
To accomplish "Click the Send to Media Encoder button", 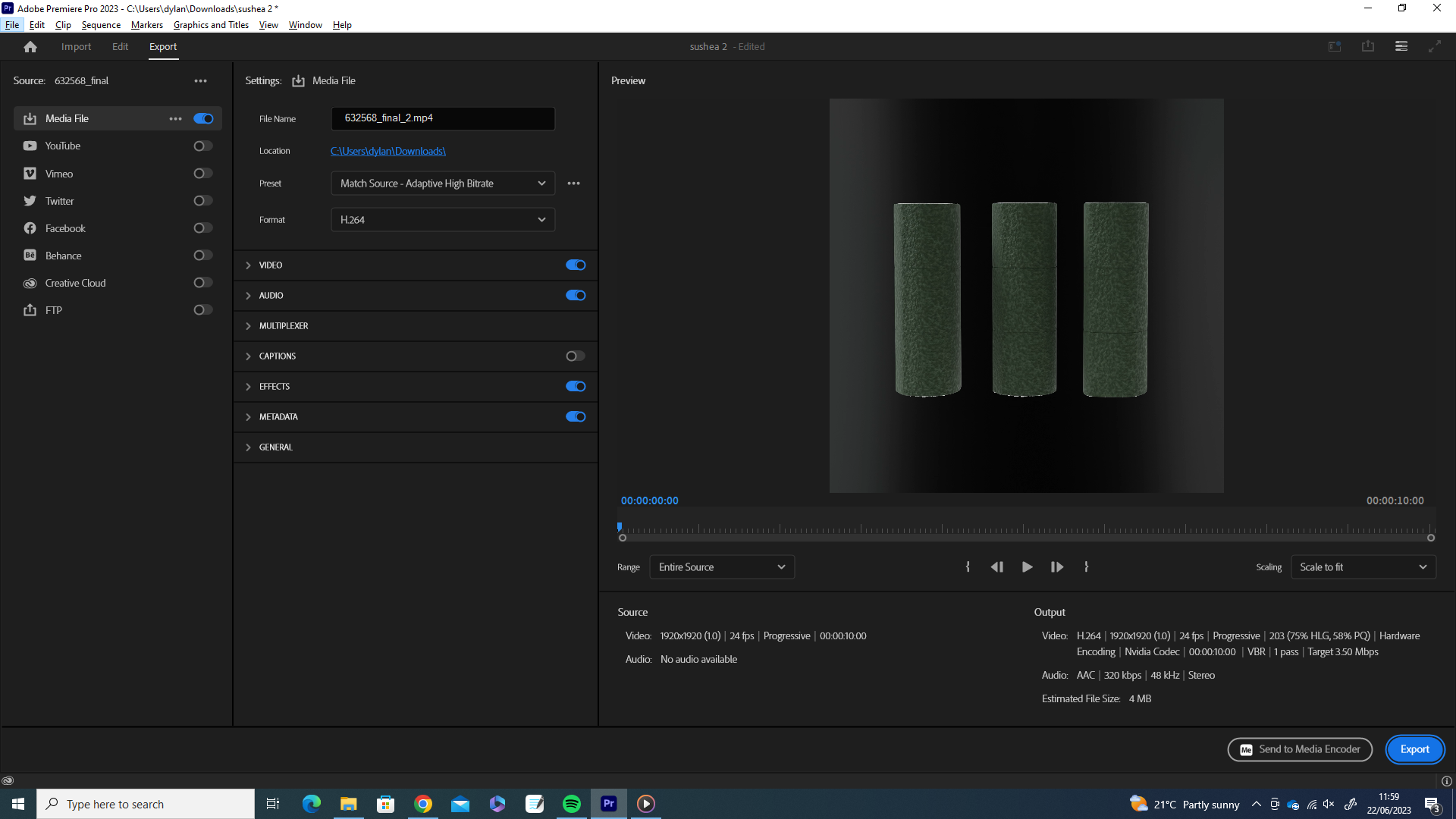I will (1300, 749).
